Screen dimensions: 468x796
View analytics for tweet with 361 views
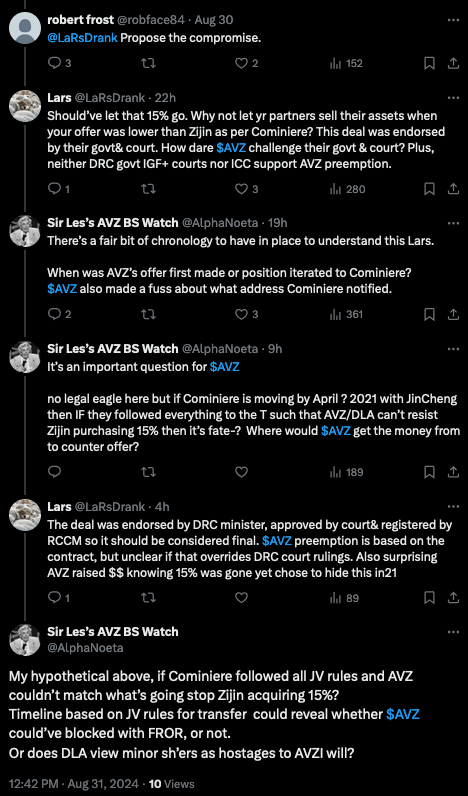coord(347,315)
